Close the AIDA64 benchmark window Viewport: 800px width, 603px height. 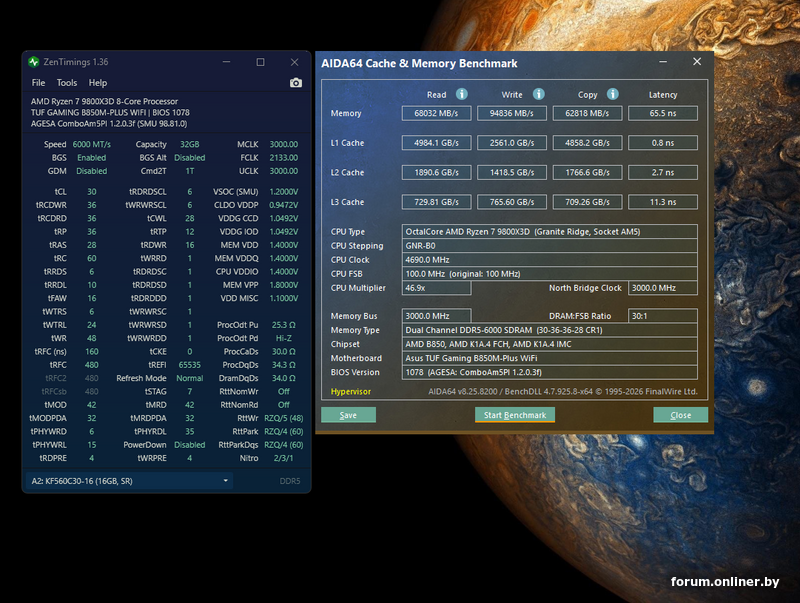[697, 62]
